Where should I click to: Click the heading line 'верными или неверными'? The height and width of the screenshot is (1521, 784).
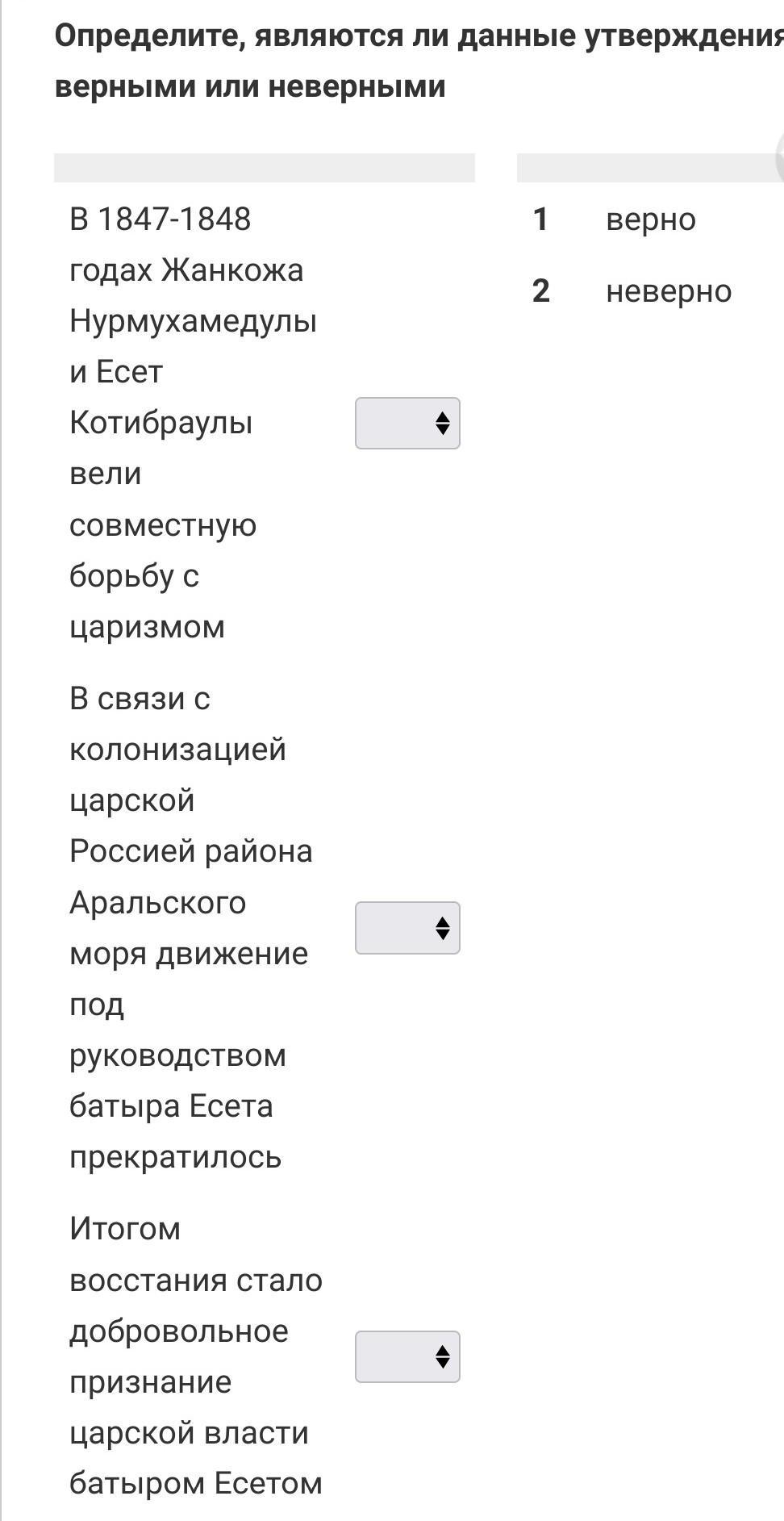click(x=250, y=86)
